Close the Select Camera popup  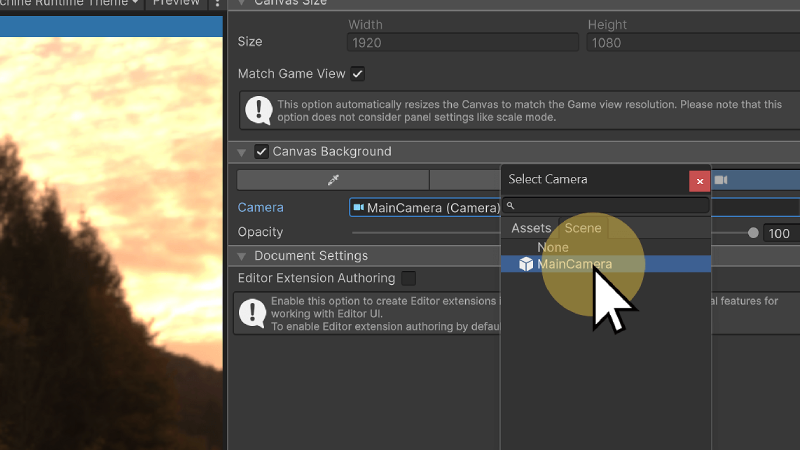pyautogui.click(x=699, y=181)
